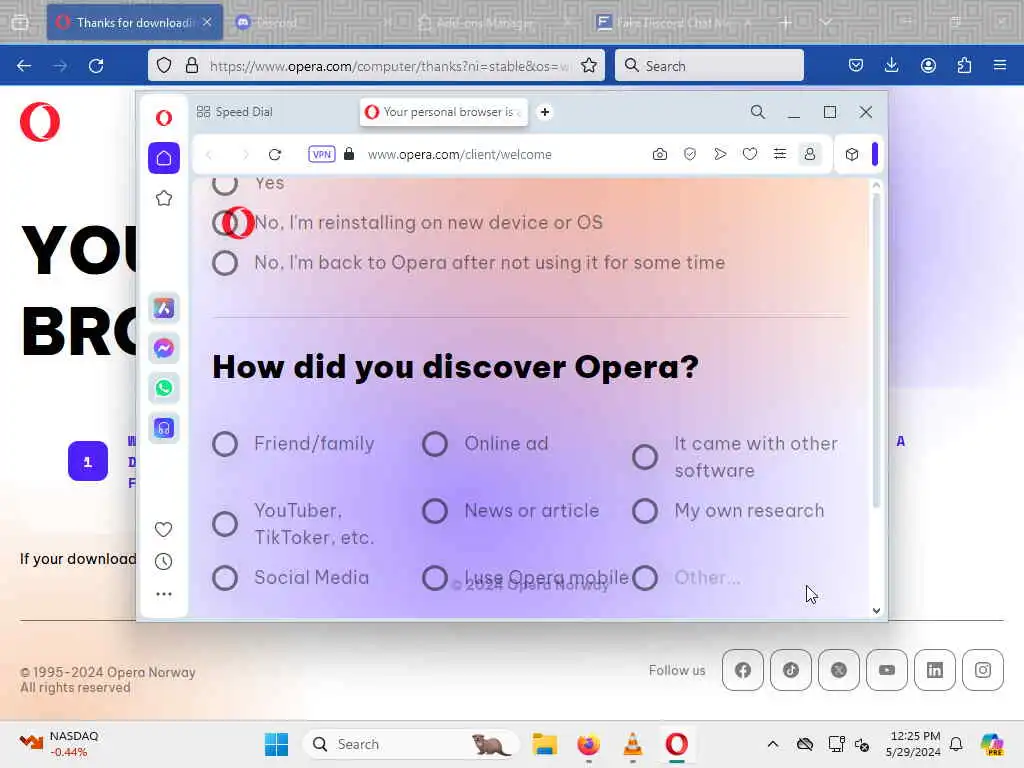
Task: Open Opera privacy shield icon
Action: pyautogui.click(x=690, y=155)
